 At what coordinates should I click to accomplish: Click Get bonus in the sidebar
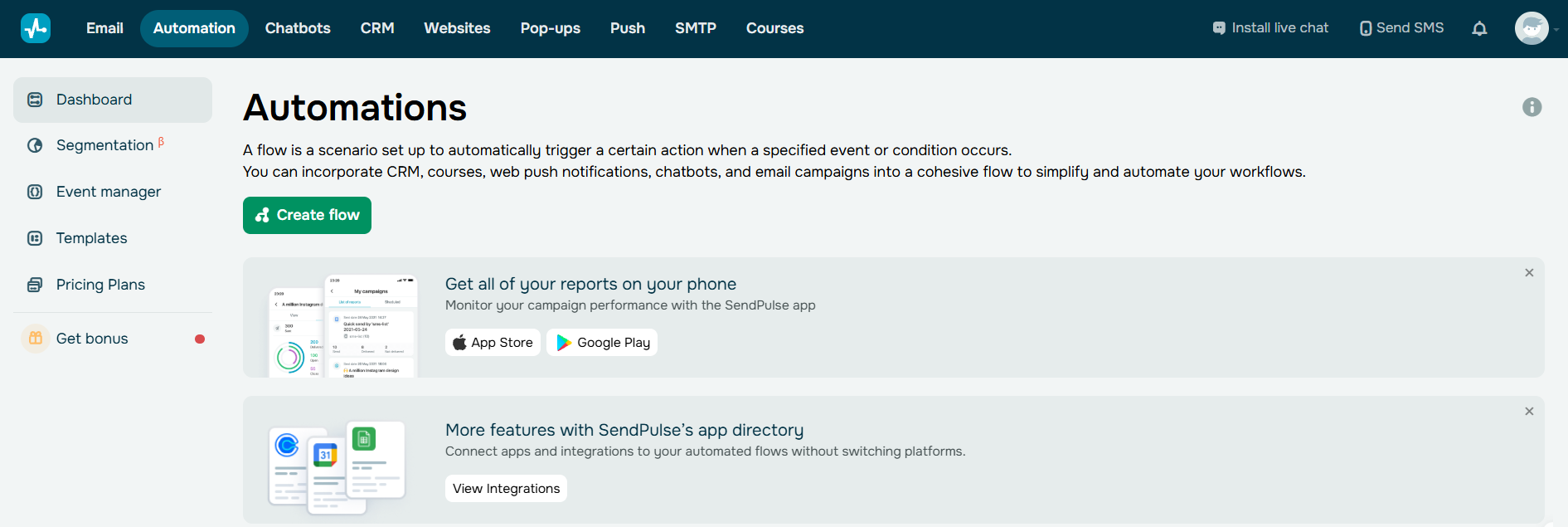113,339
